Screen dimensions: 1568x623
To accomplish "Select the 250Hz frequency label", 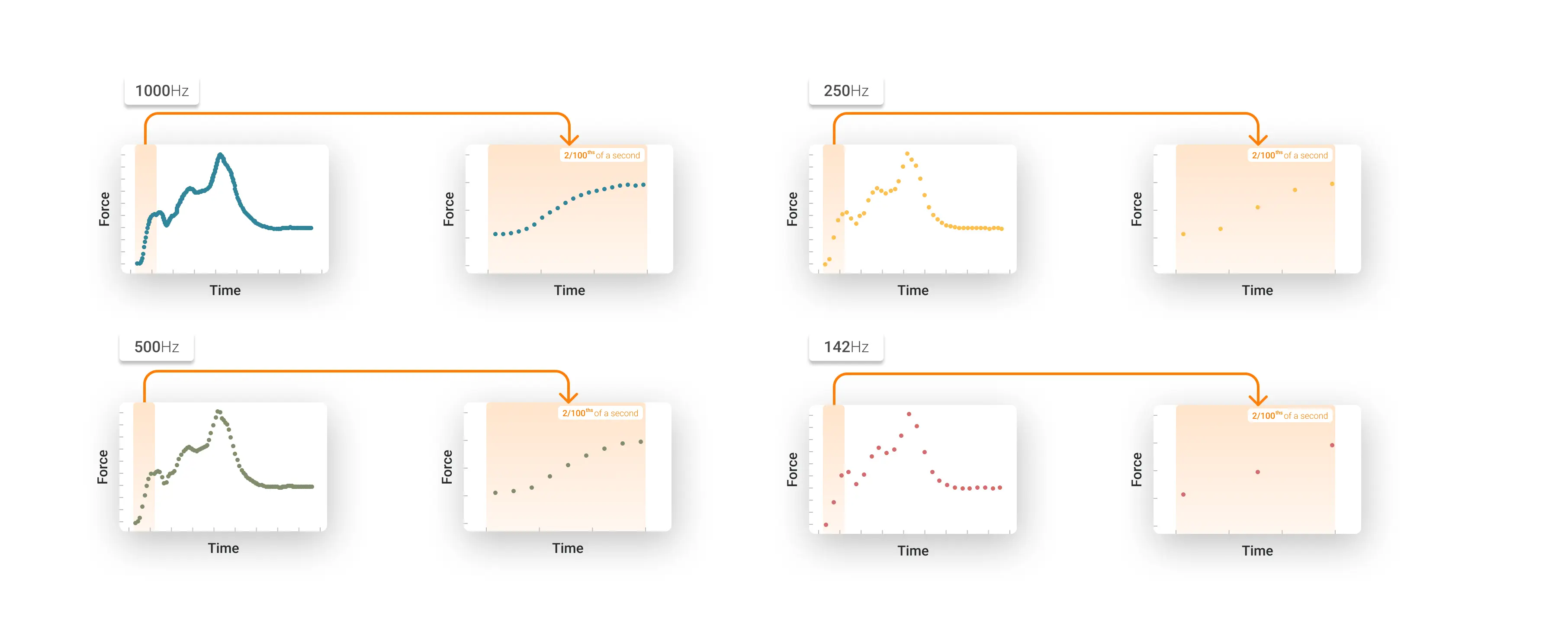I will click(x=845, y=91).
